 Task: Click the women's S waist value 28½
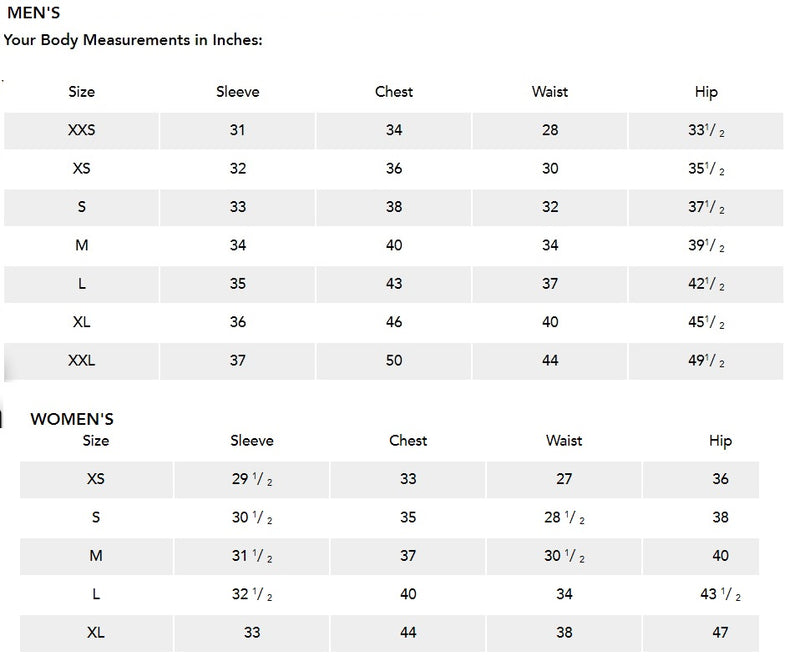[x=564, y=517]
